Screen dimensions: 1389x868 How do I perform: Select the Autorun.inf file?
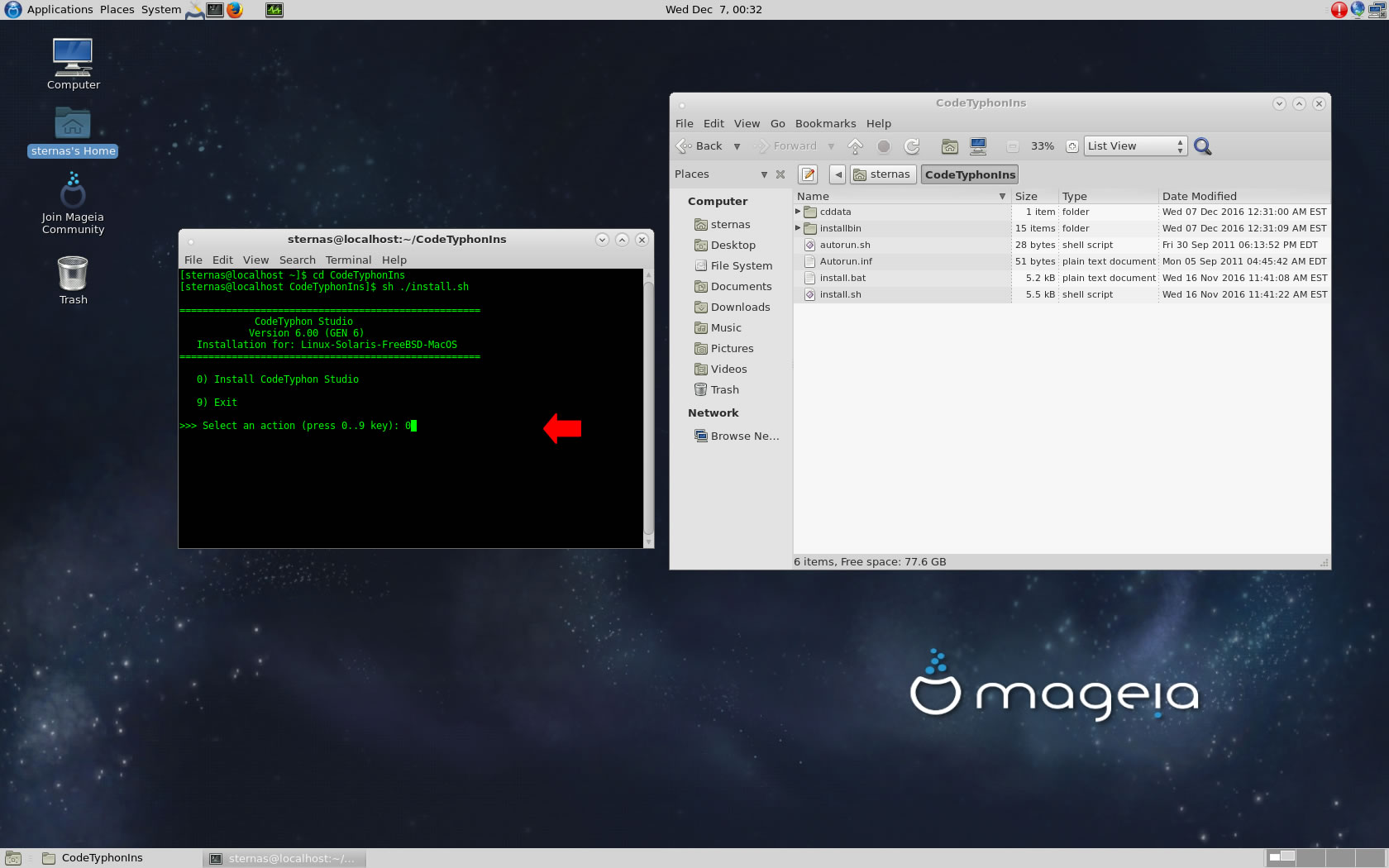(x=846, y=261)
